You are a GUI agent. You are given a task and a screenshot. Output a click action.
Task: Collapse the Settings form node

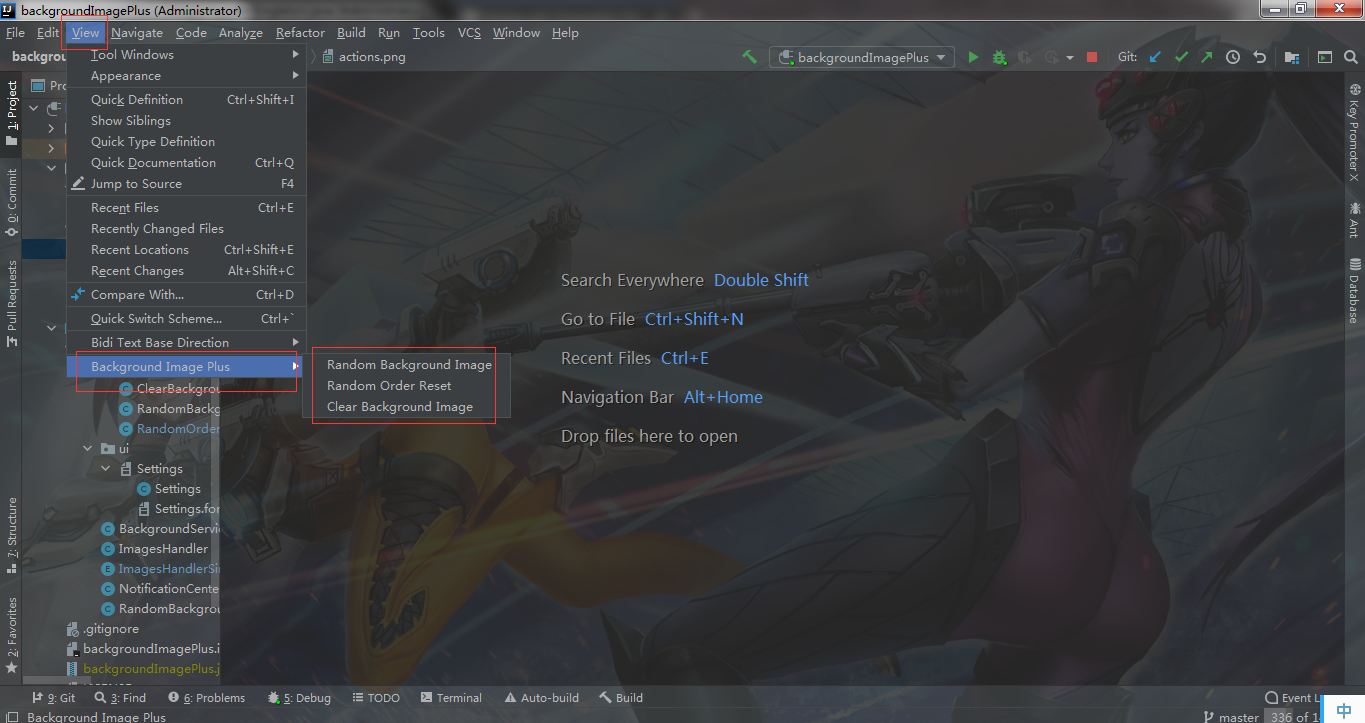[x=107, y=469]
